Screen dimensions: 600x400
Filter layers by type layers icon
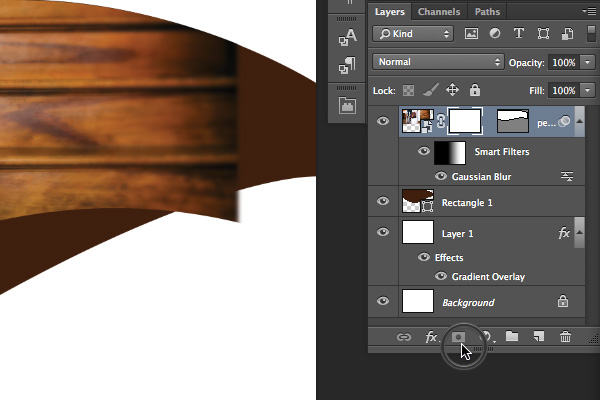[x=518, y=34]
